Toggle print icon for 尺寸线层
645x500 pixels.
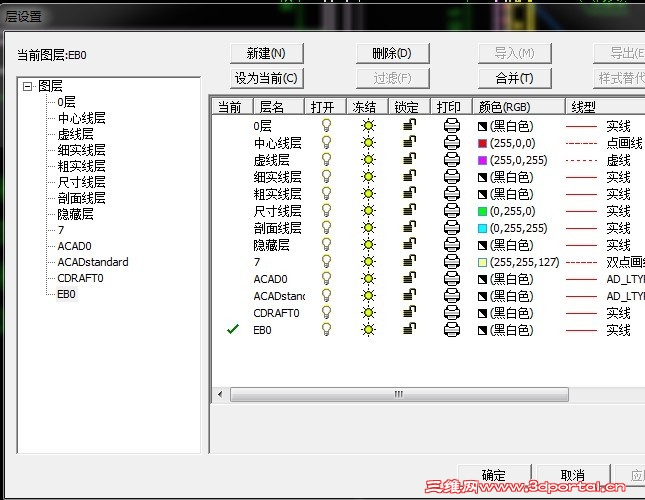coord(452,211)
